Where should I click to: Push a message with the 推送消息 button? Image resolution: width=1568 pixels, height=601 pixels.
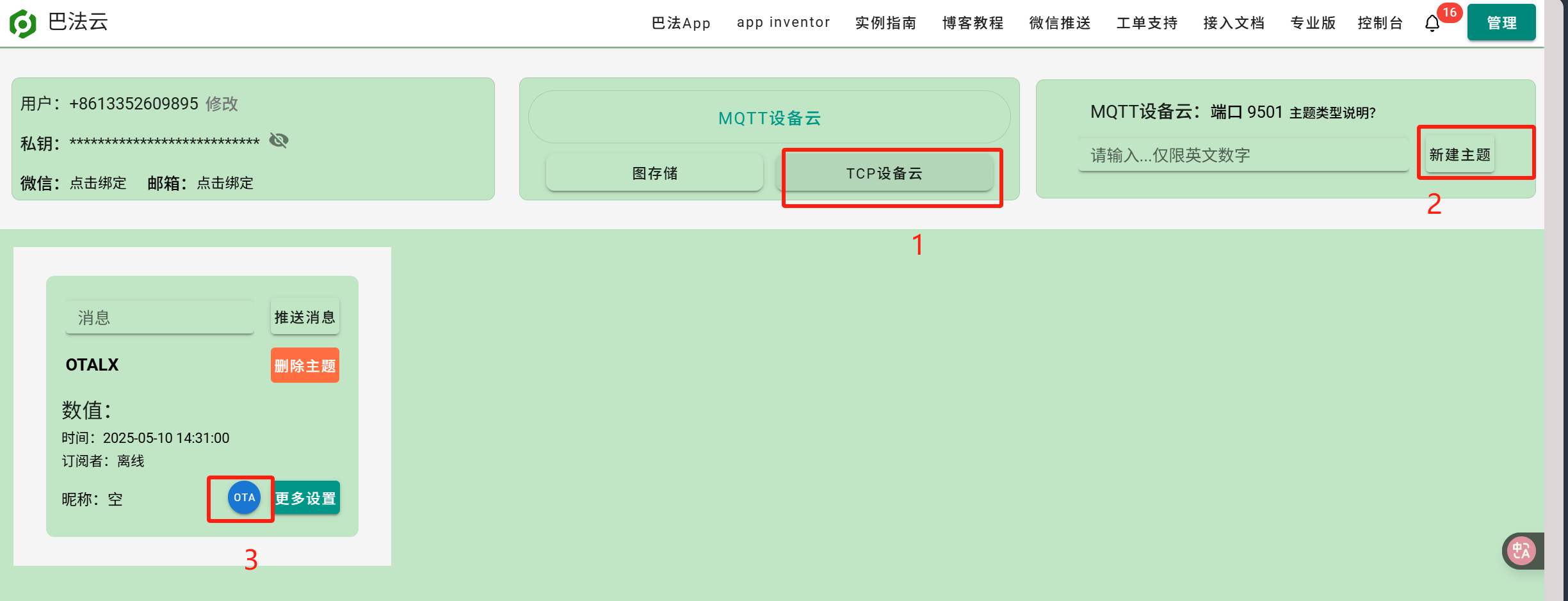[x=304, y=316]
